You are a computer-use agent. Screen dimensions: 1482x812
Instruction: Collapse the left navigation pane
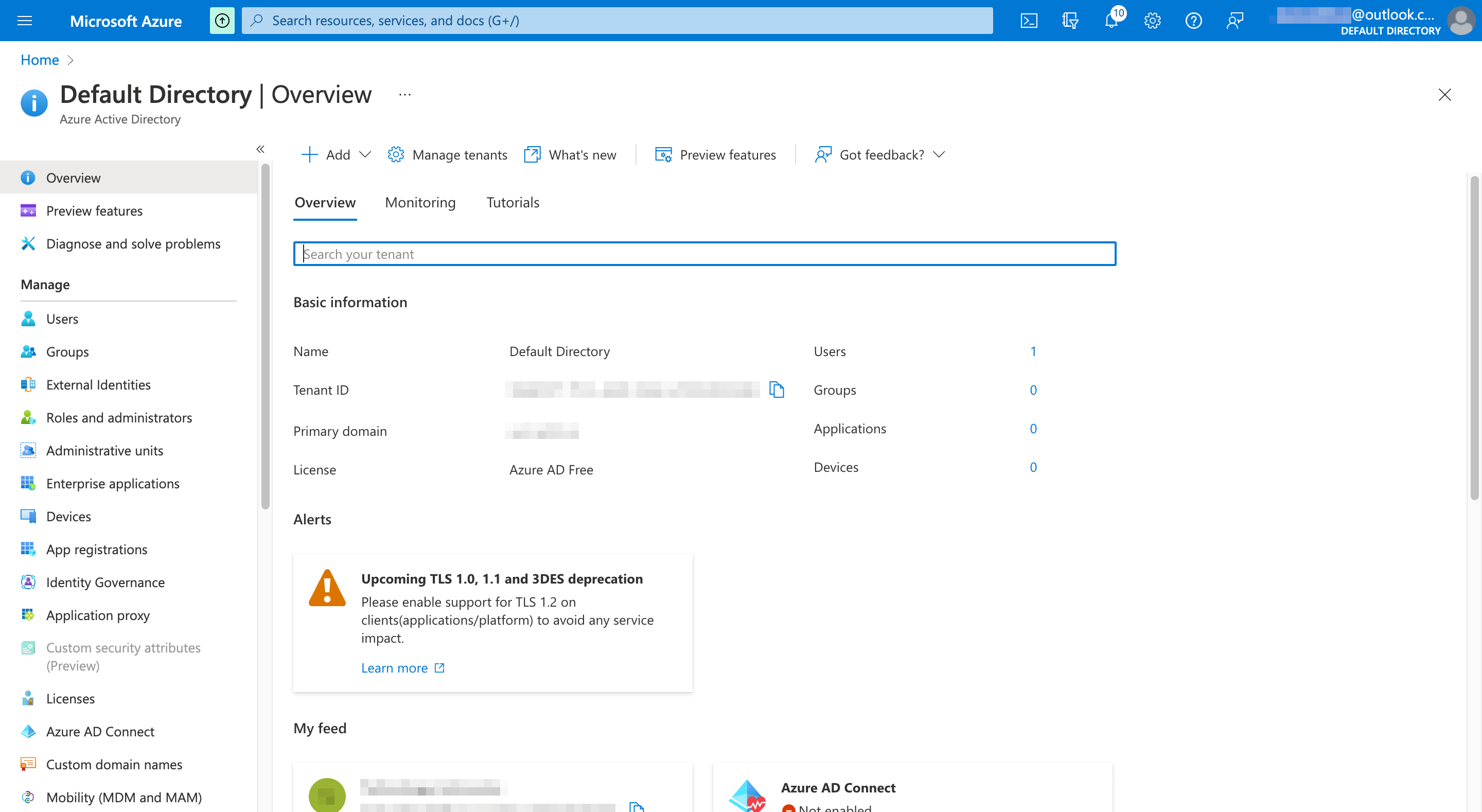(x=260, y=149)
